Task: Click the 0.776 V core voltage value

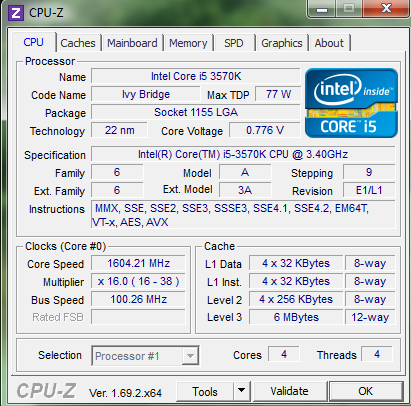Action: pyautogui.click(x=265, y=130)
